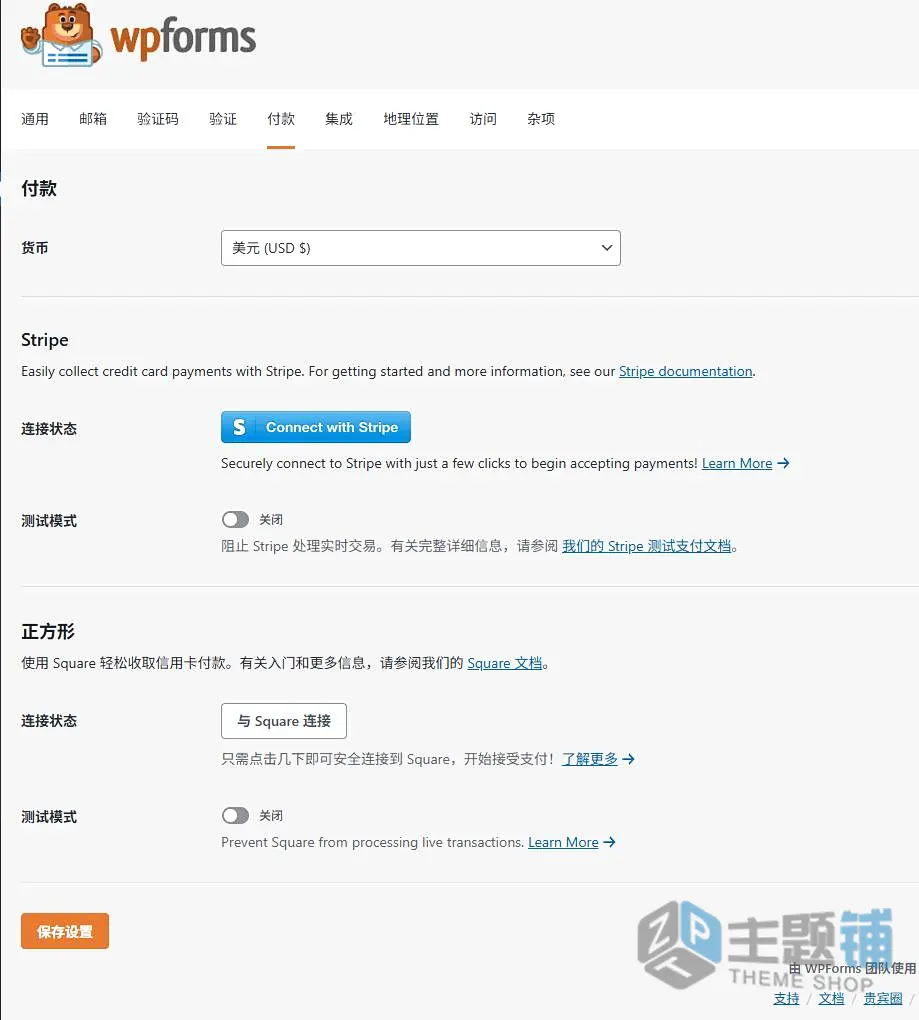This screenshot has height=1020, width=919.
Task: Open the Square 文档 link
Action: 505,663
